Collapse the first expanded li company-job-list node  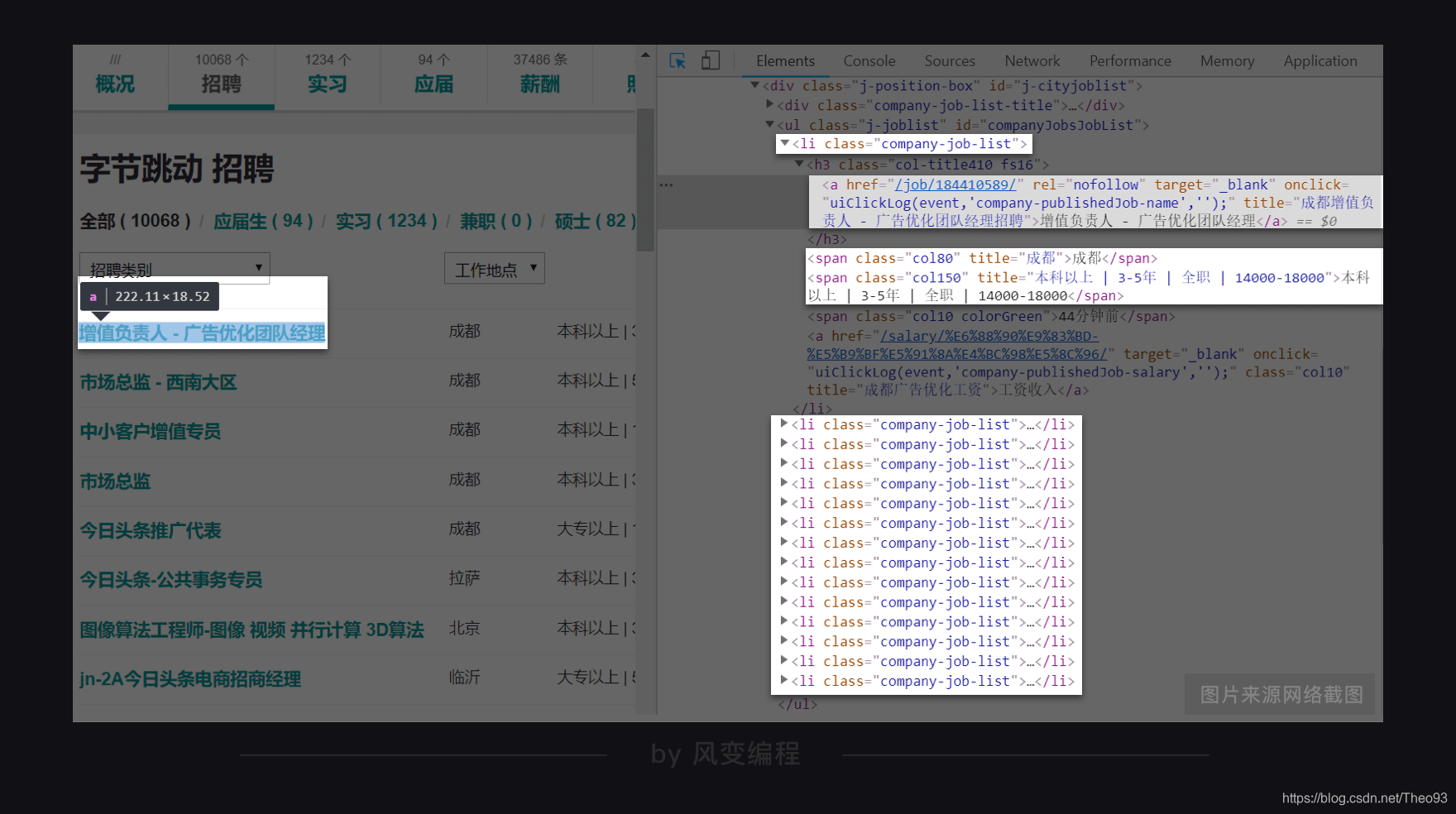point(784,143)
